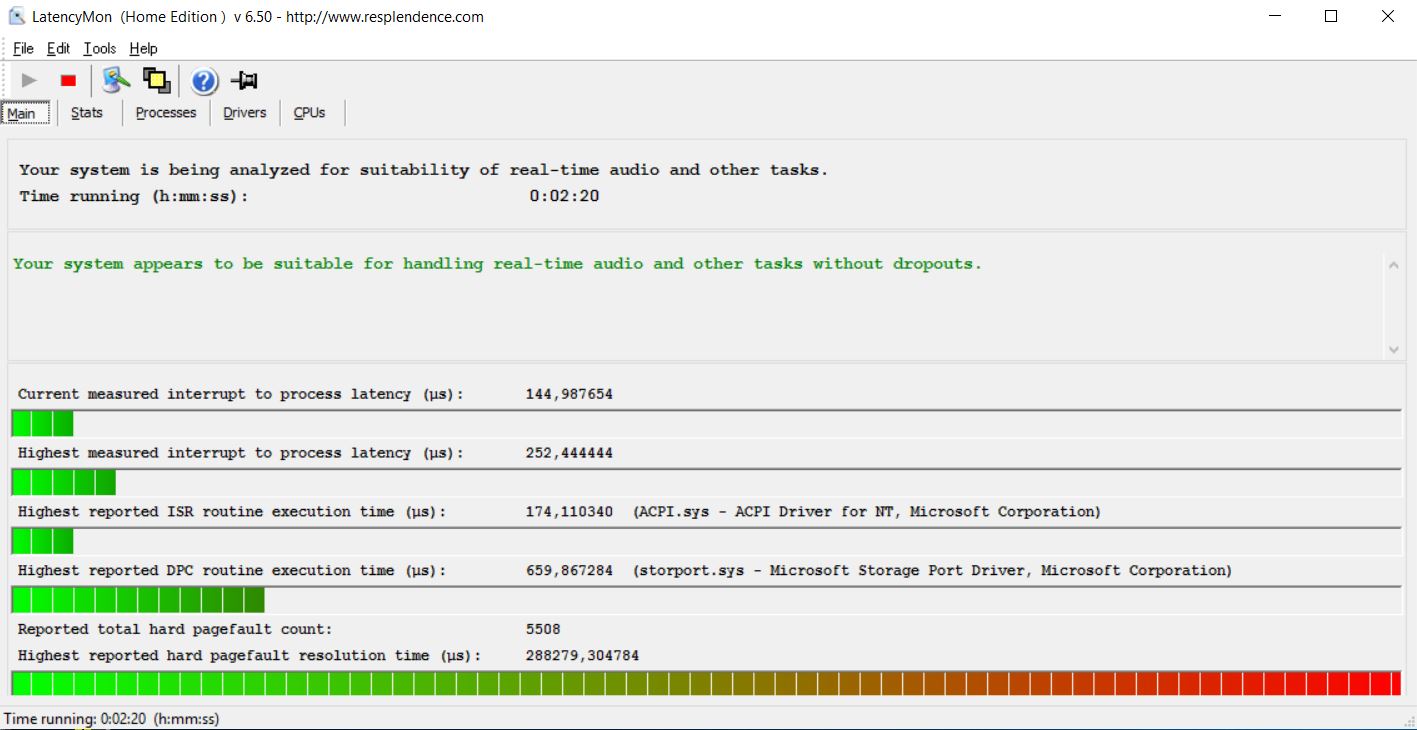Click the ACPI.sys driver description text
1417x730 pixels.
(867, 511)
